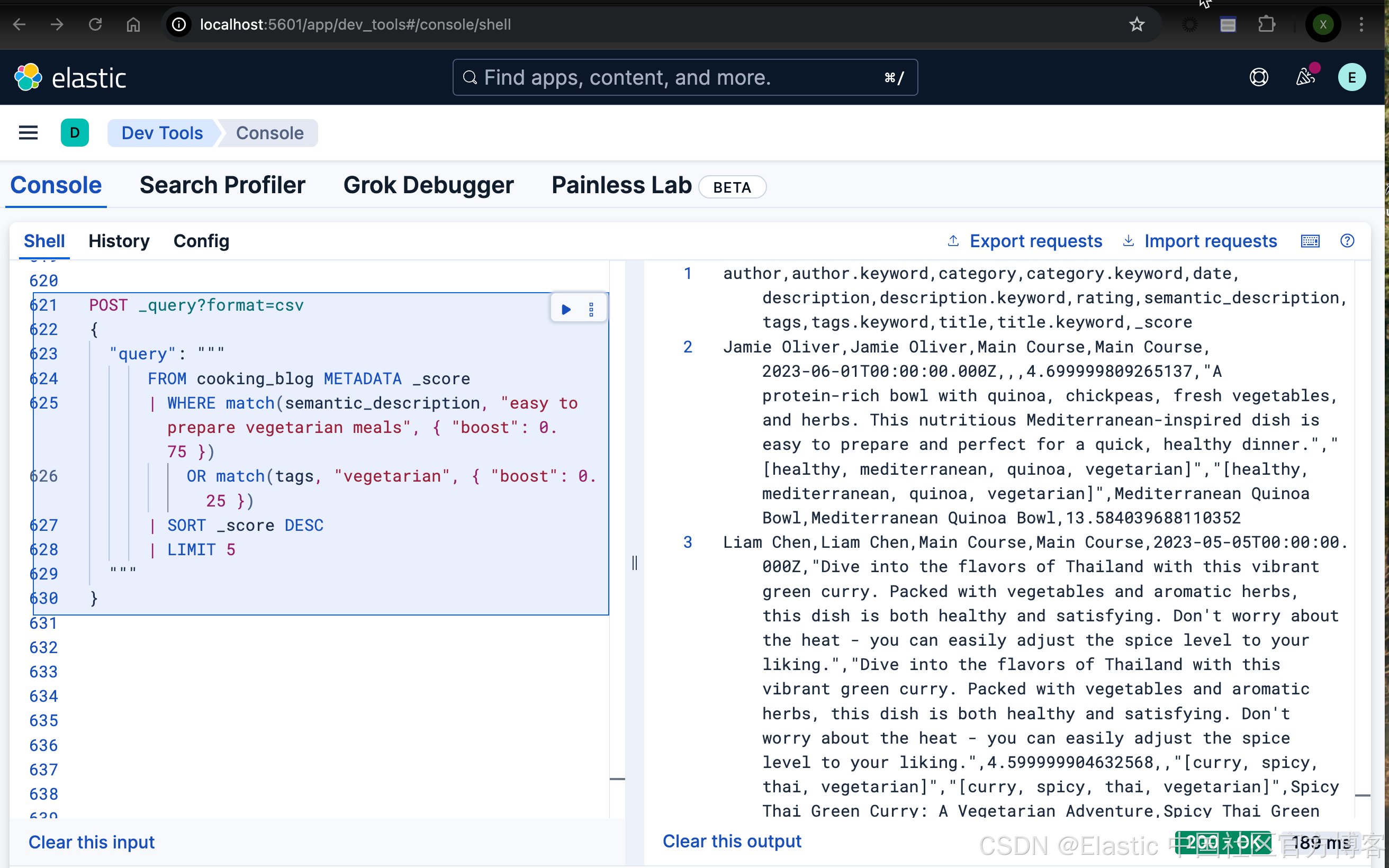Click Clear this output button
The image size is (1389, 868).
click(732, 841)
